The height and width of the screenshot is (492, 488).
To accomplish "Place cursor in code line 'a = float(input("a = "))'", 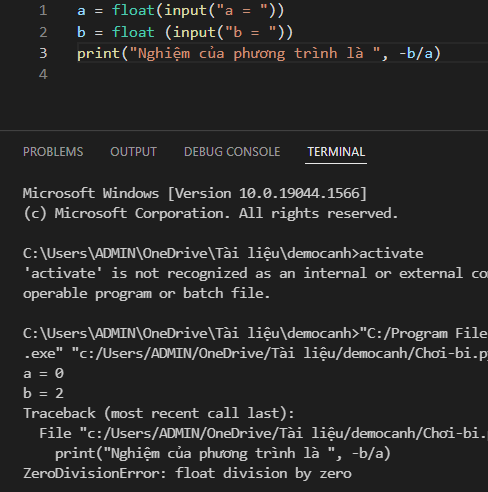I will [181, 11].
